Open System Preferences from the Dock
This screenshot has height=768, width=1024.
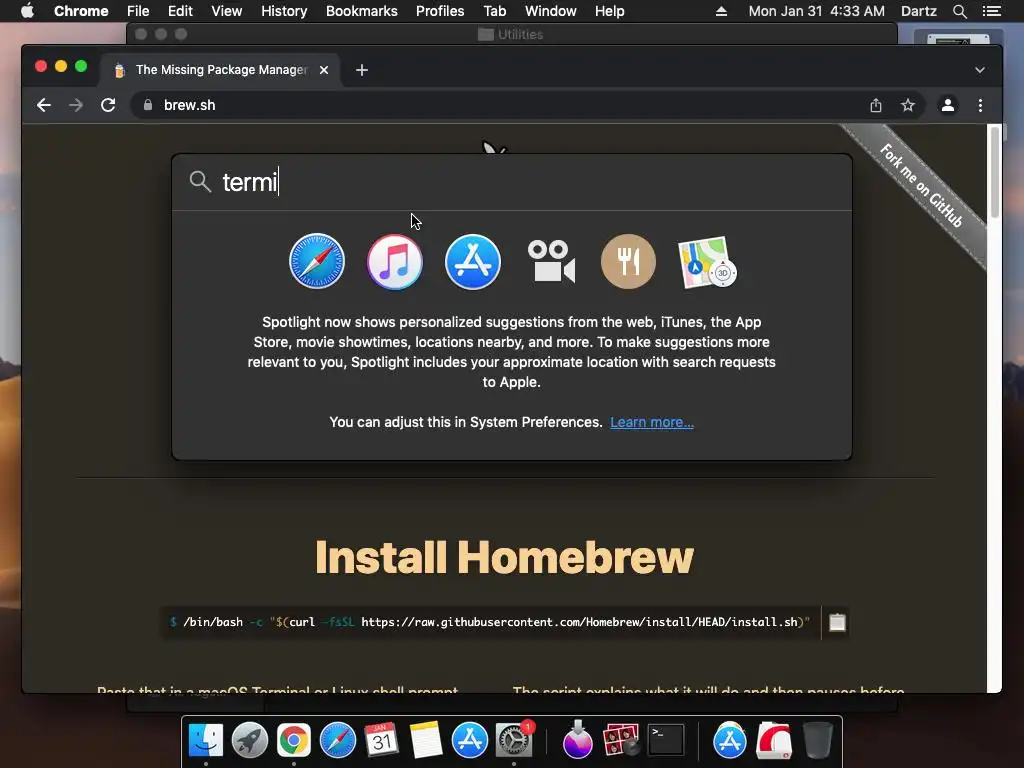(514, 740)
